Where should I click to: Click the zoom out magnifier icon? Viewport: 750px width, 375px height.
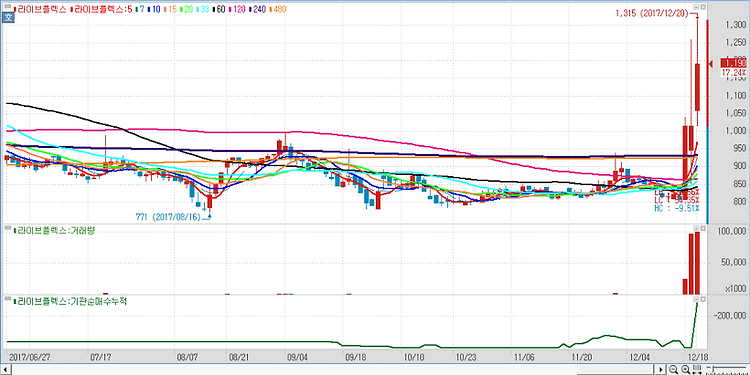pyautogui.click(x=673, y=369)
